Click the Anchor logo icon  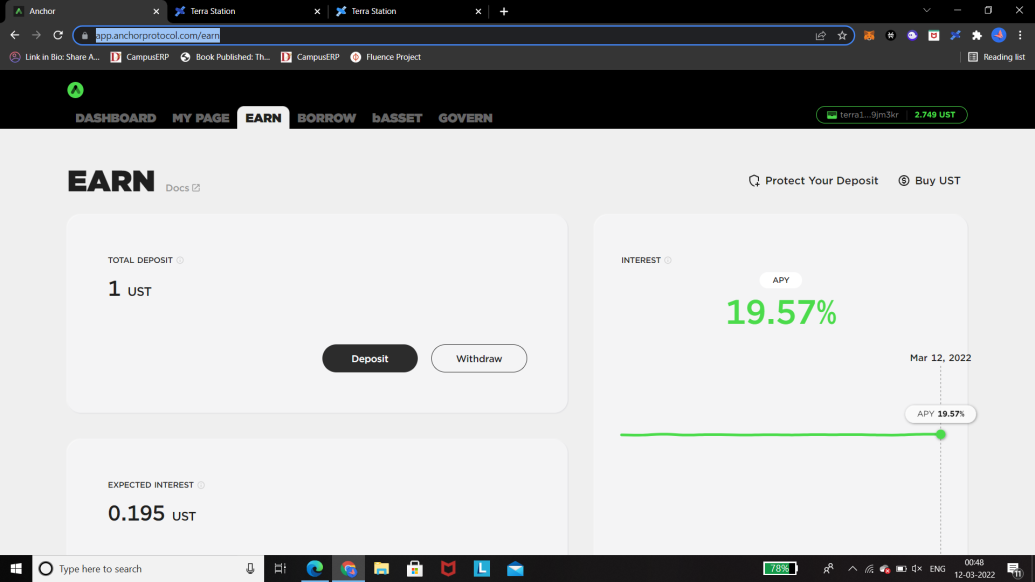point(75,90)
